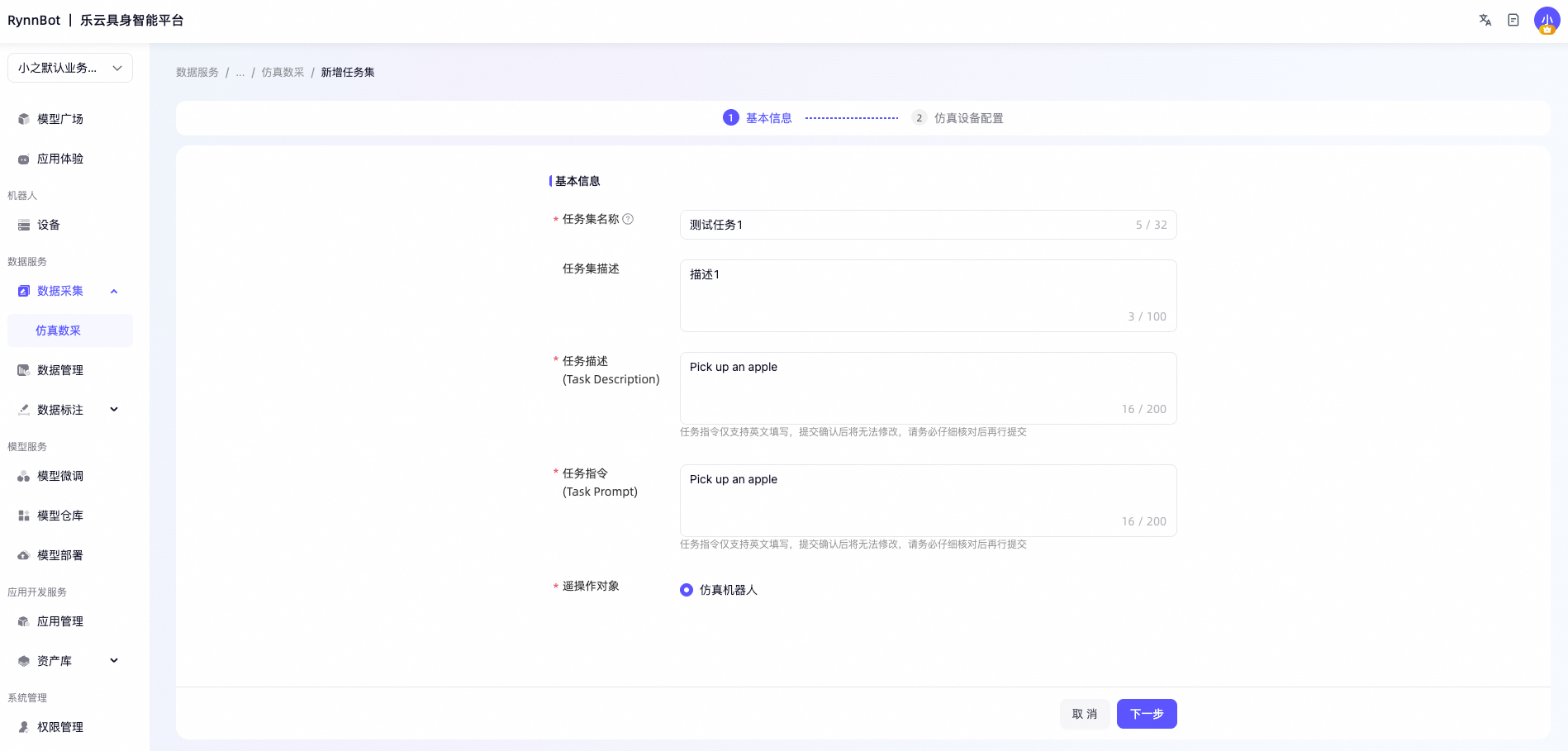Screen dimensions: 1568x751
Task: Click the 取消 button
Action: click(x=1085, y=714)
